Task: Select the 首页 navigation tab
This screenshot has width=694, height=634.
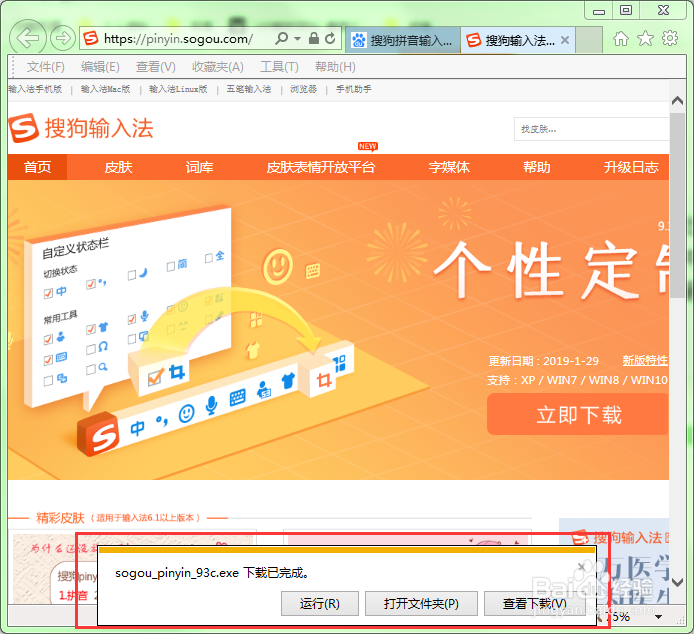Action: [x=38, y=167]
